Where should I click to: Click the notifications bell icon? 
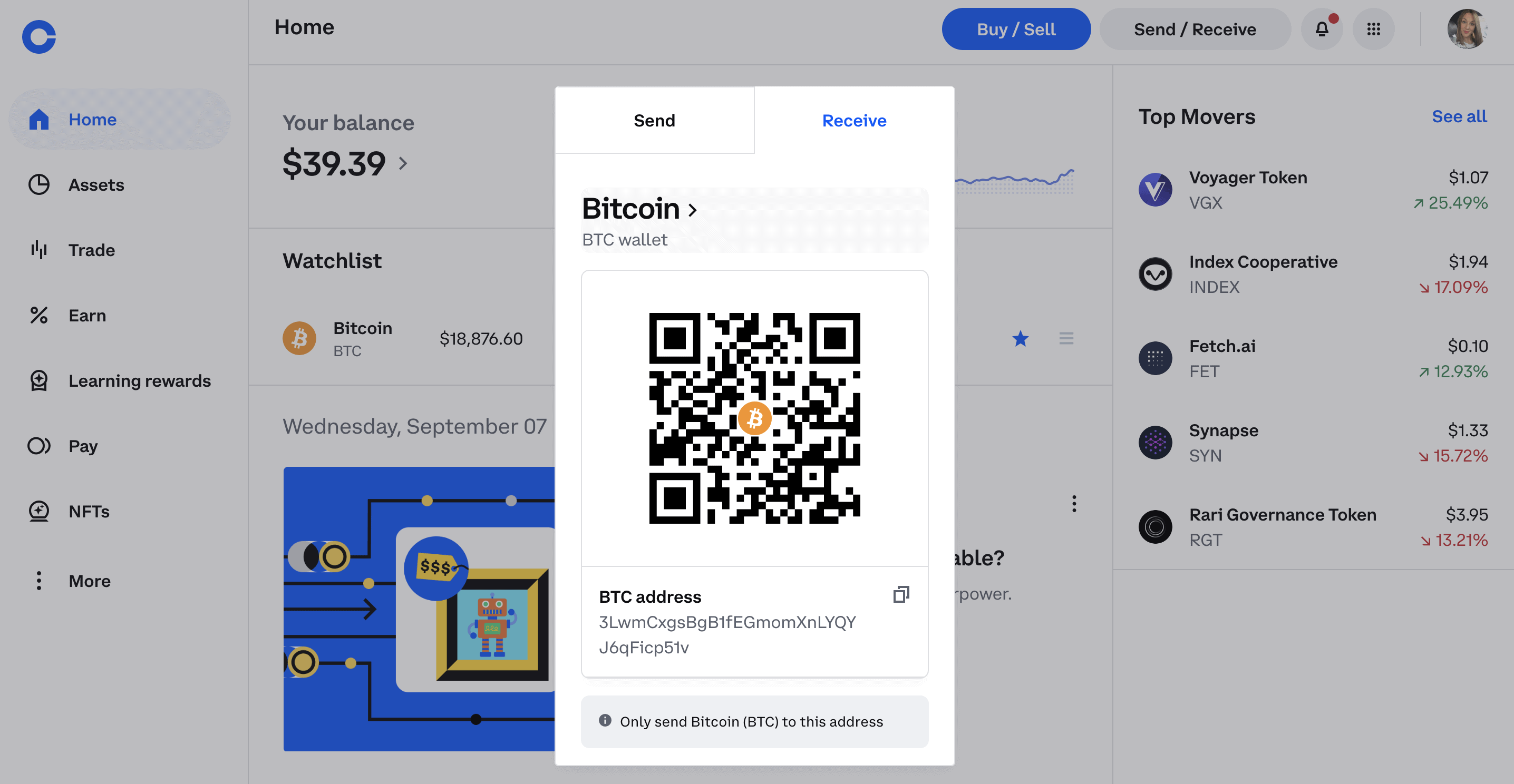1322,27
